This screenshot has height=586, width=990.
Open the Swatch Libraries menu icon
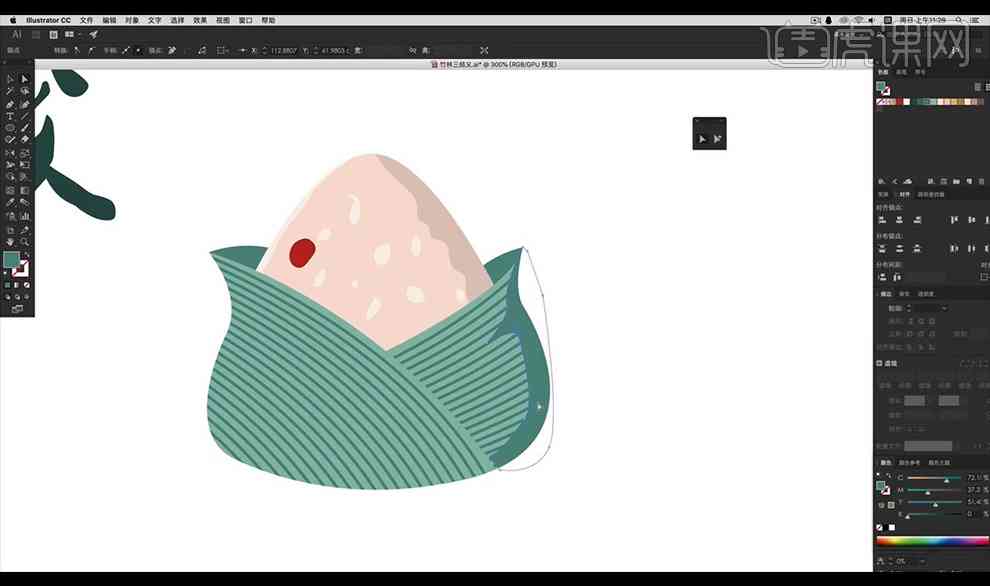(x=881, y=181)
